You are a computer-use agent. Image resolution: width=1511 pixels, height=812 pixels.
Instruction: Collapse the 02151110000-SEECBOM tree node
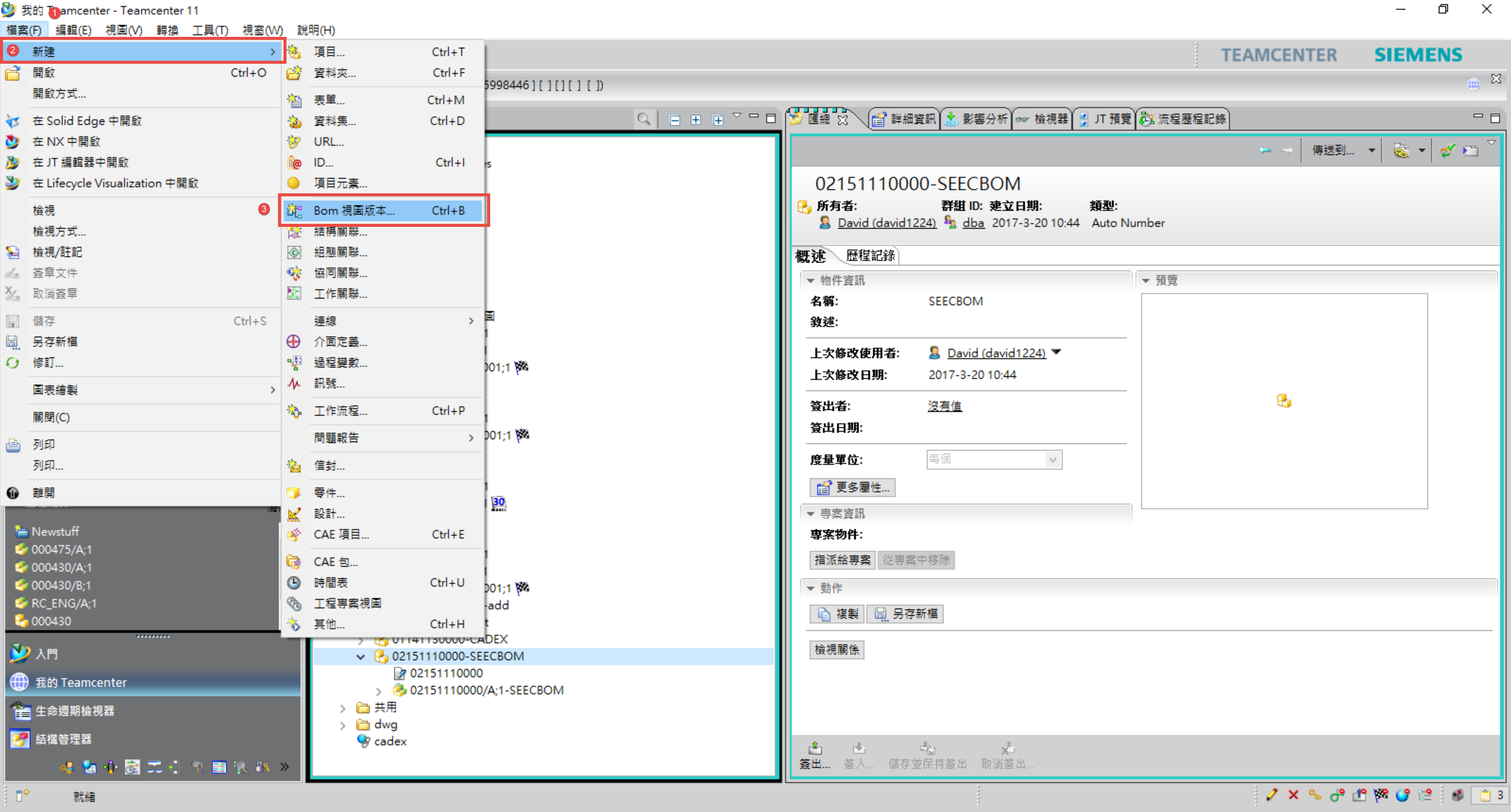point(361,657)
